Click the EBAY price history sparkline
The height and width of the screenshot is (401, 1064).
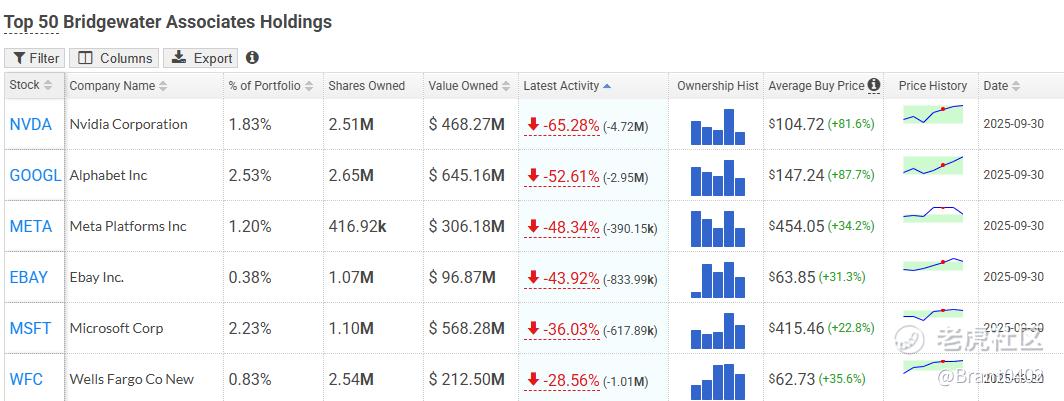933,265
